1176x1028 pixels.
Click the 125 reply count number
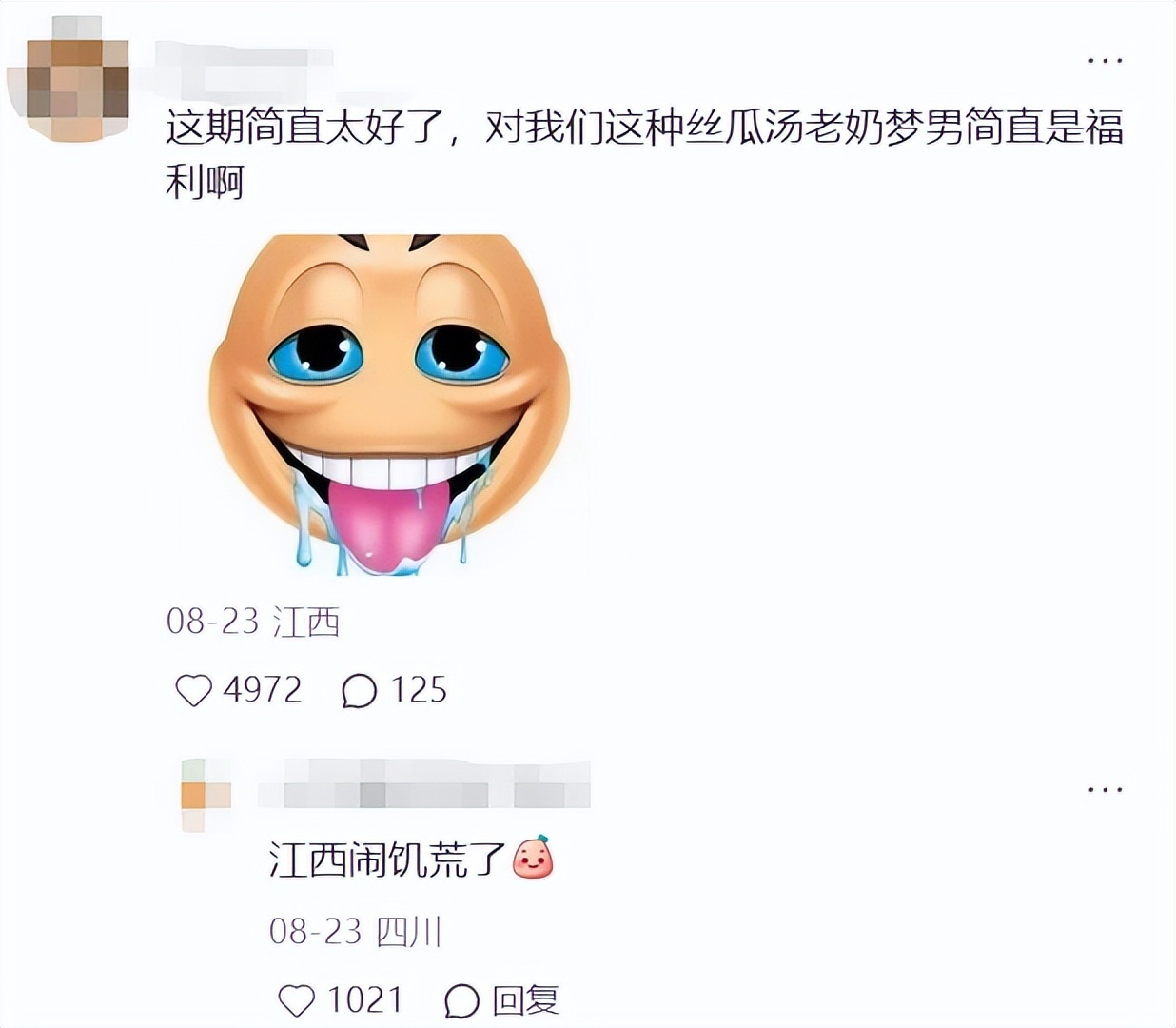419,690
